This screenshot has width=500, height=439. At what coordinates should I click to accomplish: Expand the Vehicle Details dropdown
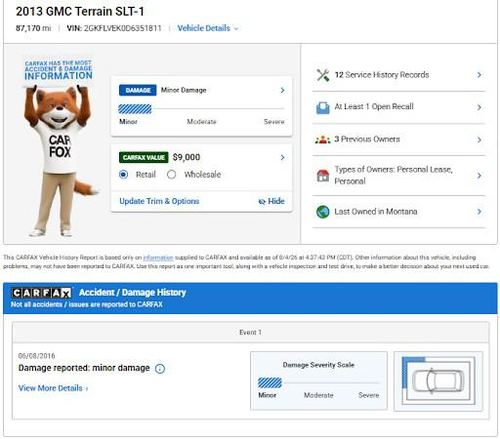(208, 28)
